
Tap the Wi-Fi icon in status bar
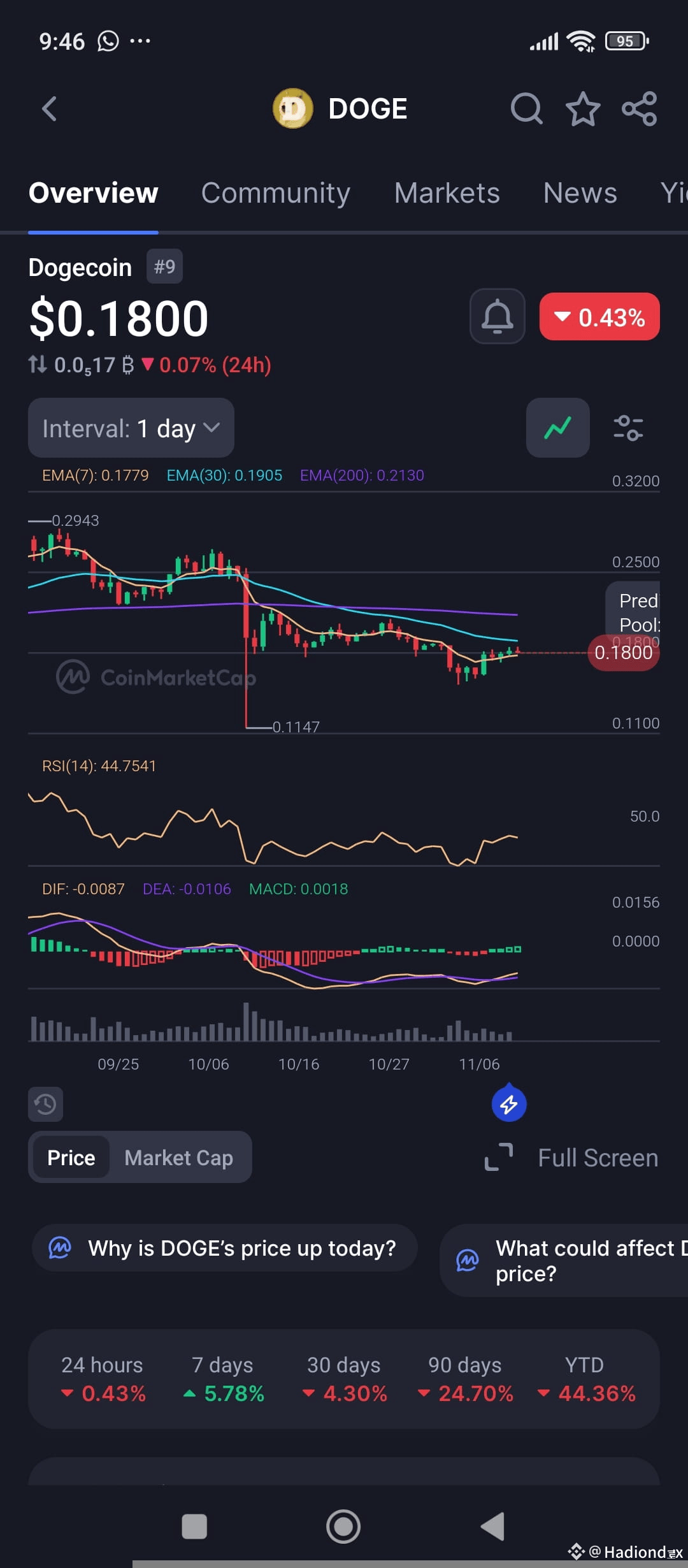(x=581, y=41)
